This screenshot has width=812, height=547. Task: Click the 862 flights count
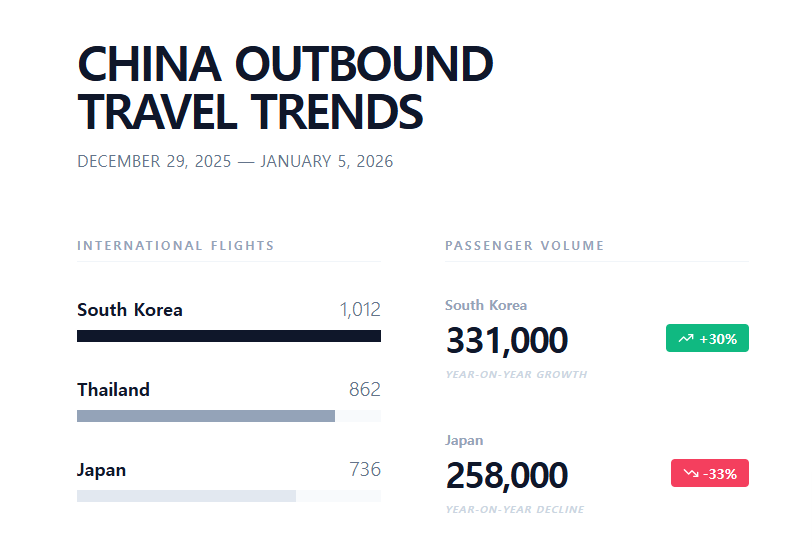click(x=364, y=390)
